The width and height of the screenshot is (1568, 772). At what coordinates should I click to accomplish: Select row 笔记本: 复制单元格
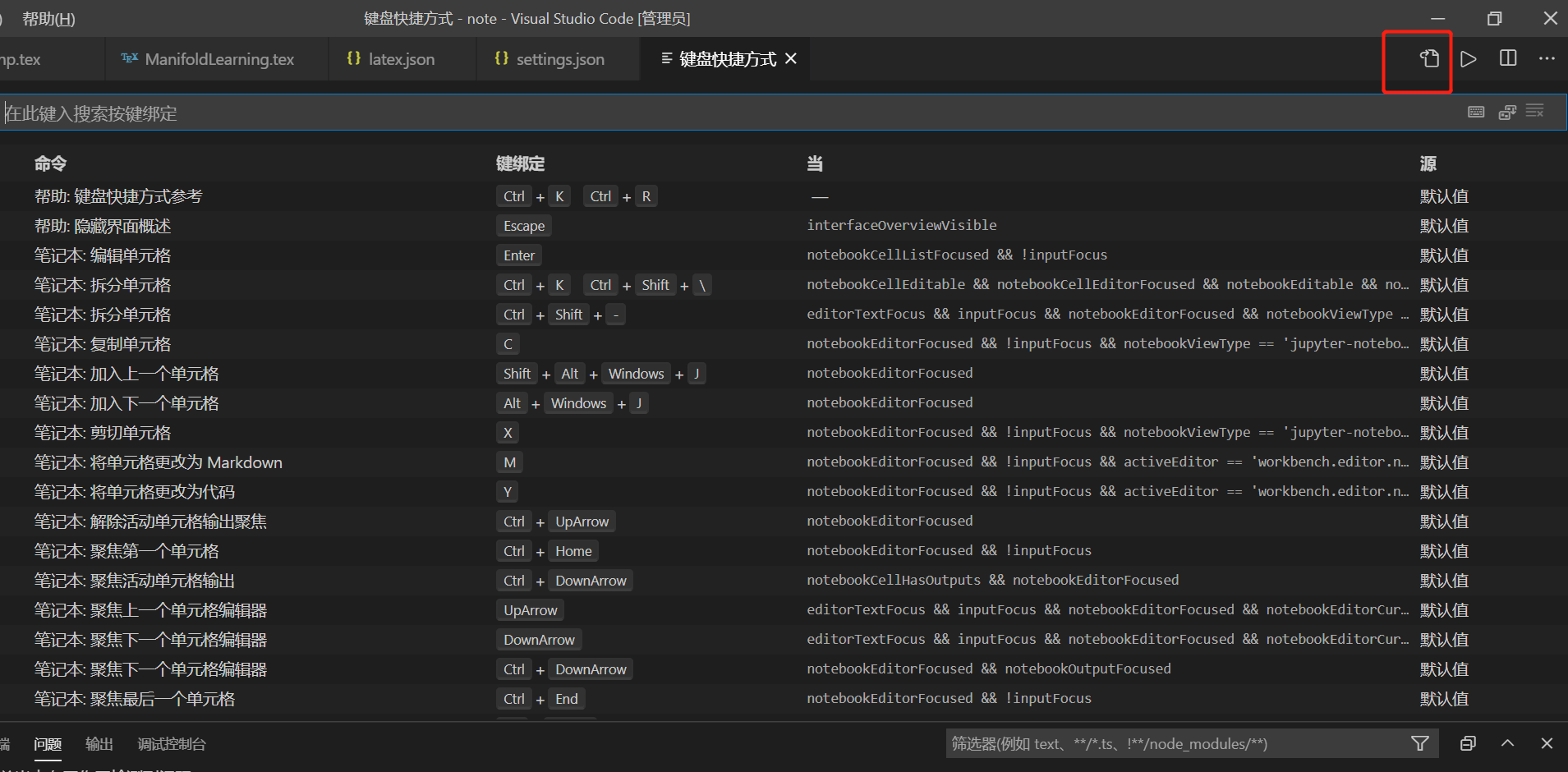point(784,344)
